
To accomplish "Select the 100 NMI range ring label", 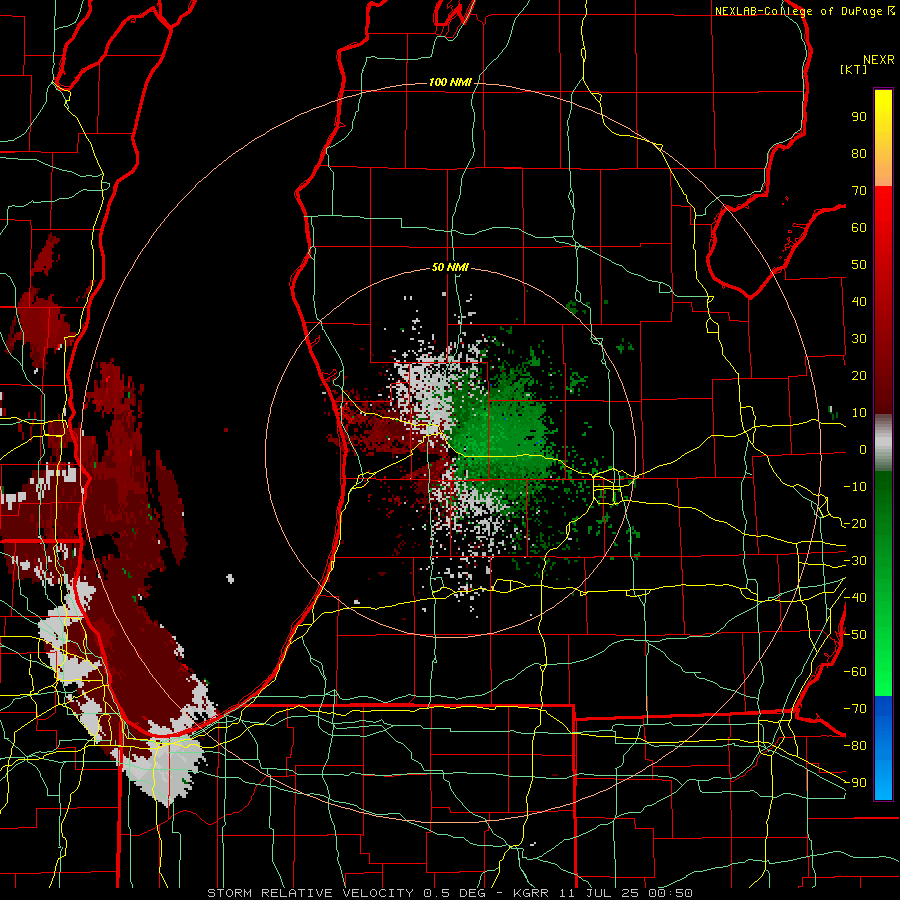I will (x=450, y=83).
